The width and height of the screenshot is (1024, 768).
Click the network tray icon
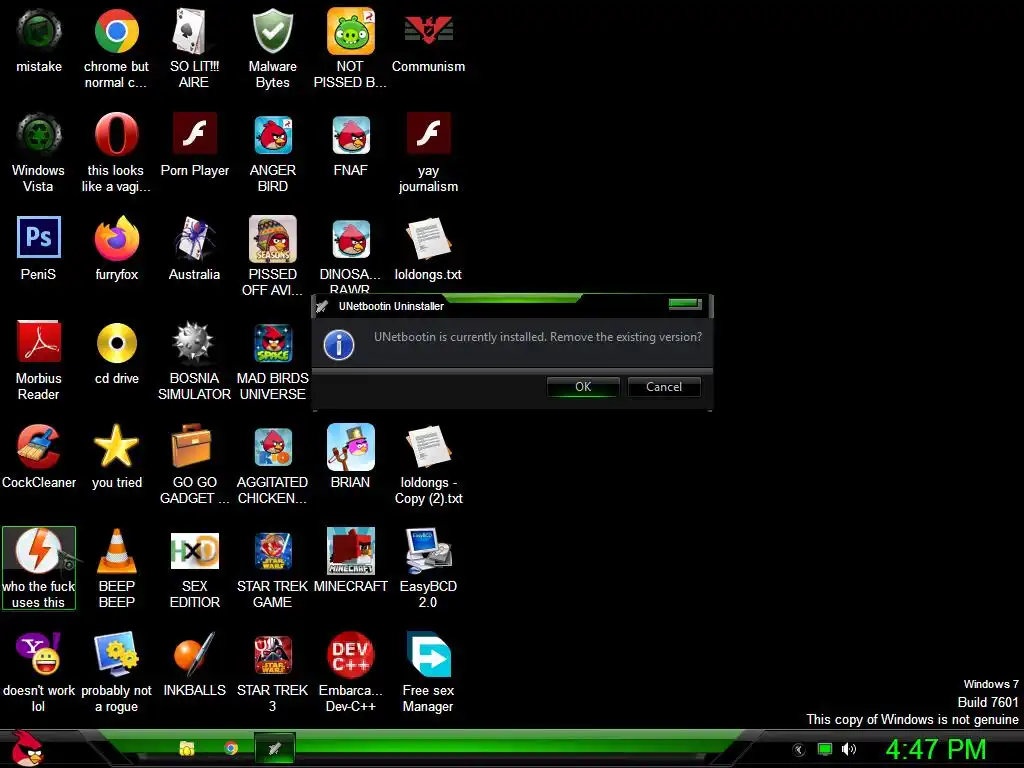click(825, 749)
